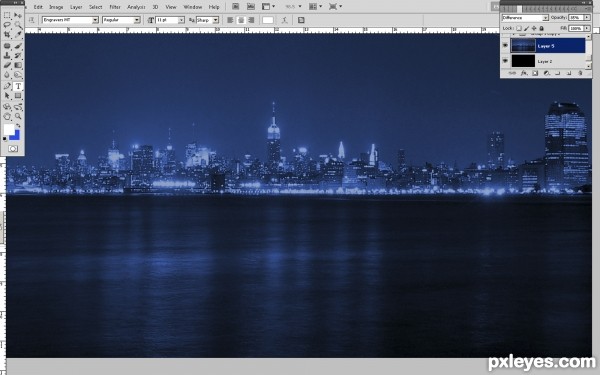
Task: Link layers using chain icon
Action: [513, 73]
